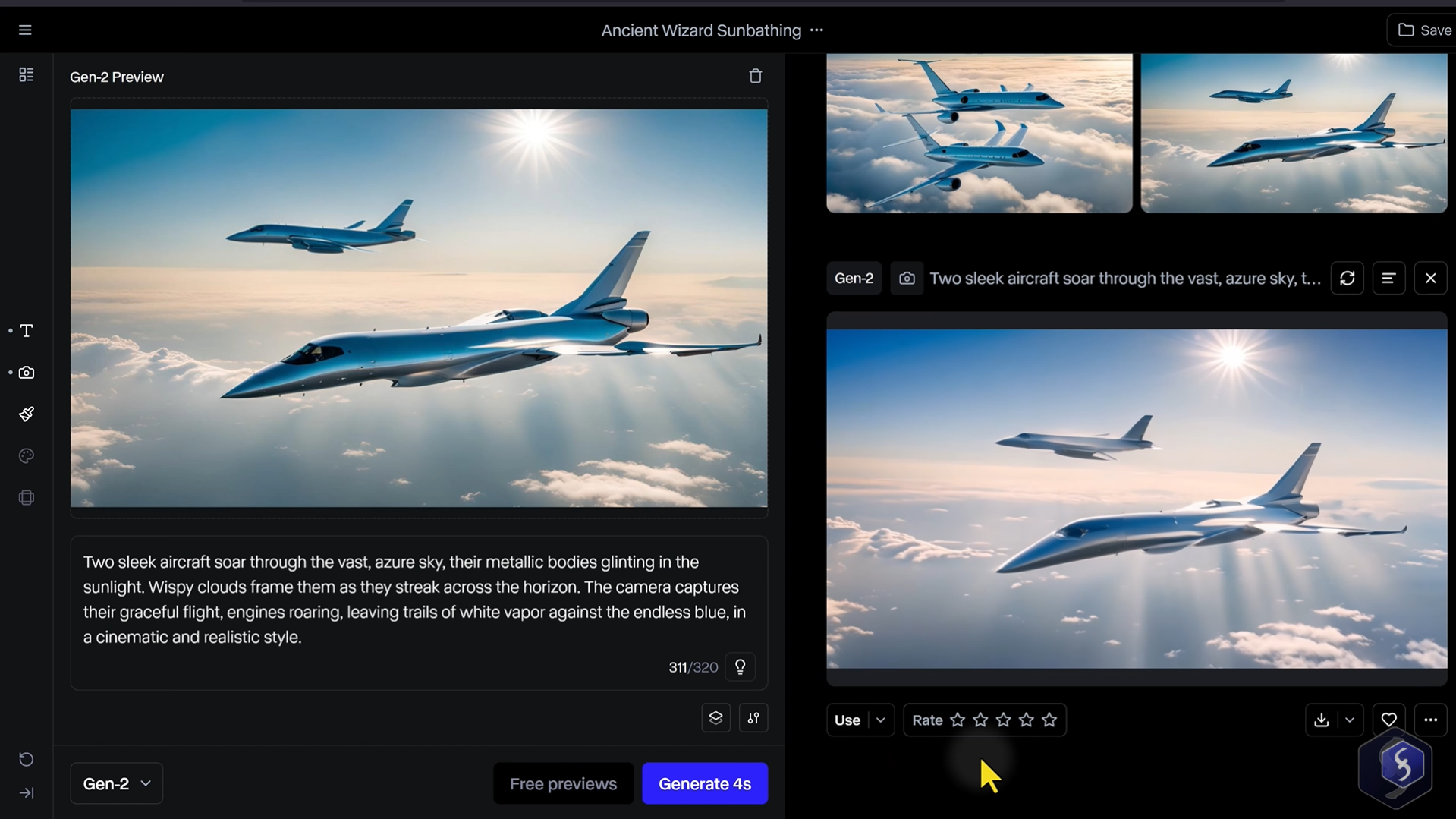Click the prompt ideas lightbulb icon
This screenshot has height=819, width=1456.
pyautogui.click(x=740, y=666)
